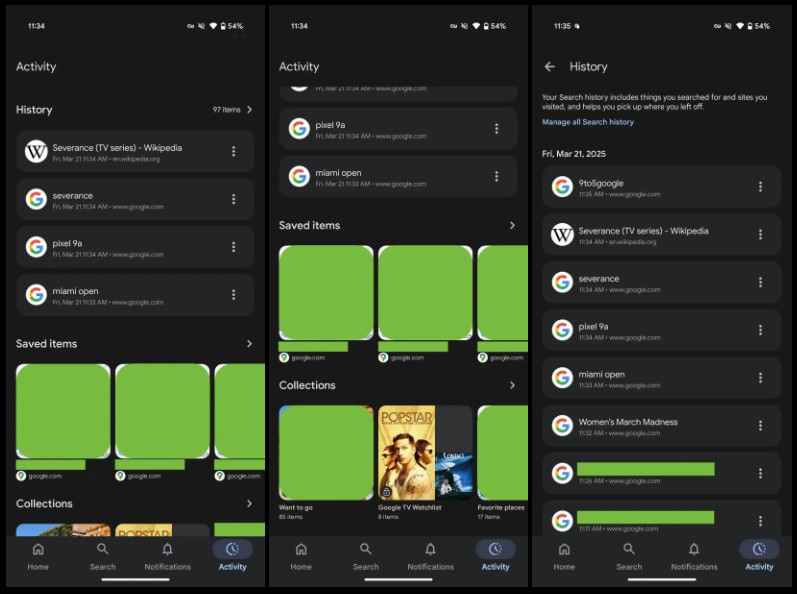Expand History using the 97 items chevron
The image size is (797, 594).
point(249,110)
